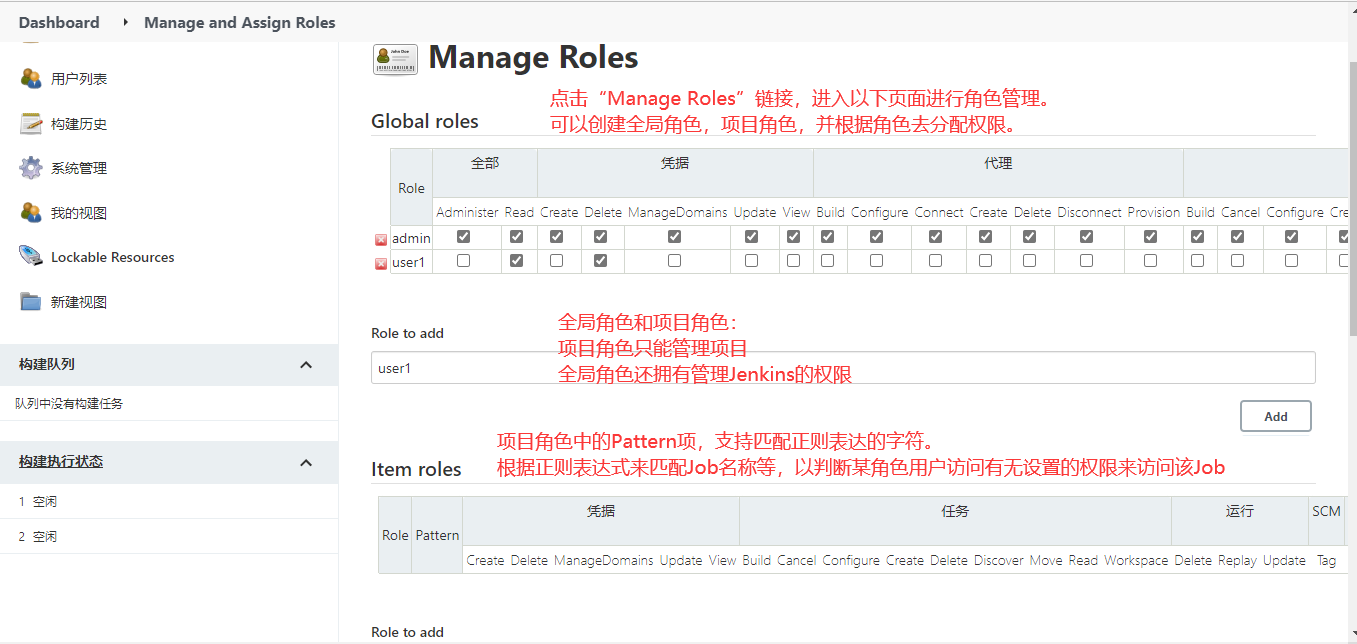The width and height of the screenshot is (1357, 644).
Task: Click the Item roles heading
Action: point(416,469)
